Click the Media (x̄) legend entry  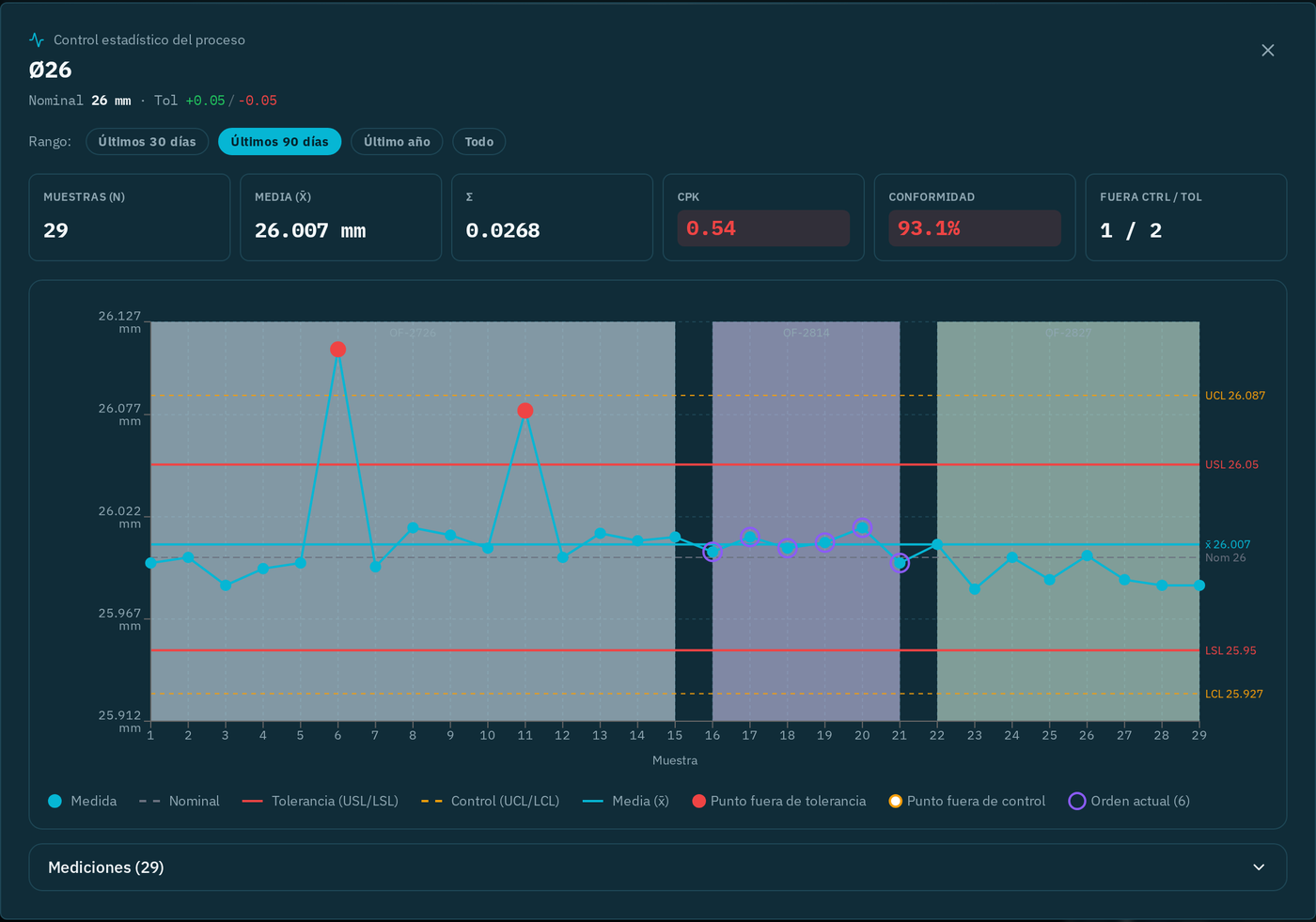(626, 801)
